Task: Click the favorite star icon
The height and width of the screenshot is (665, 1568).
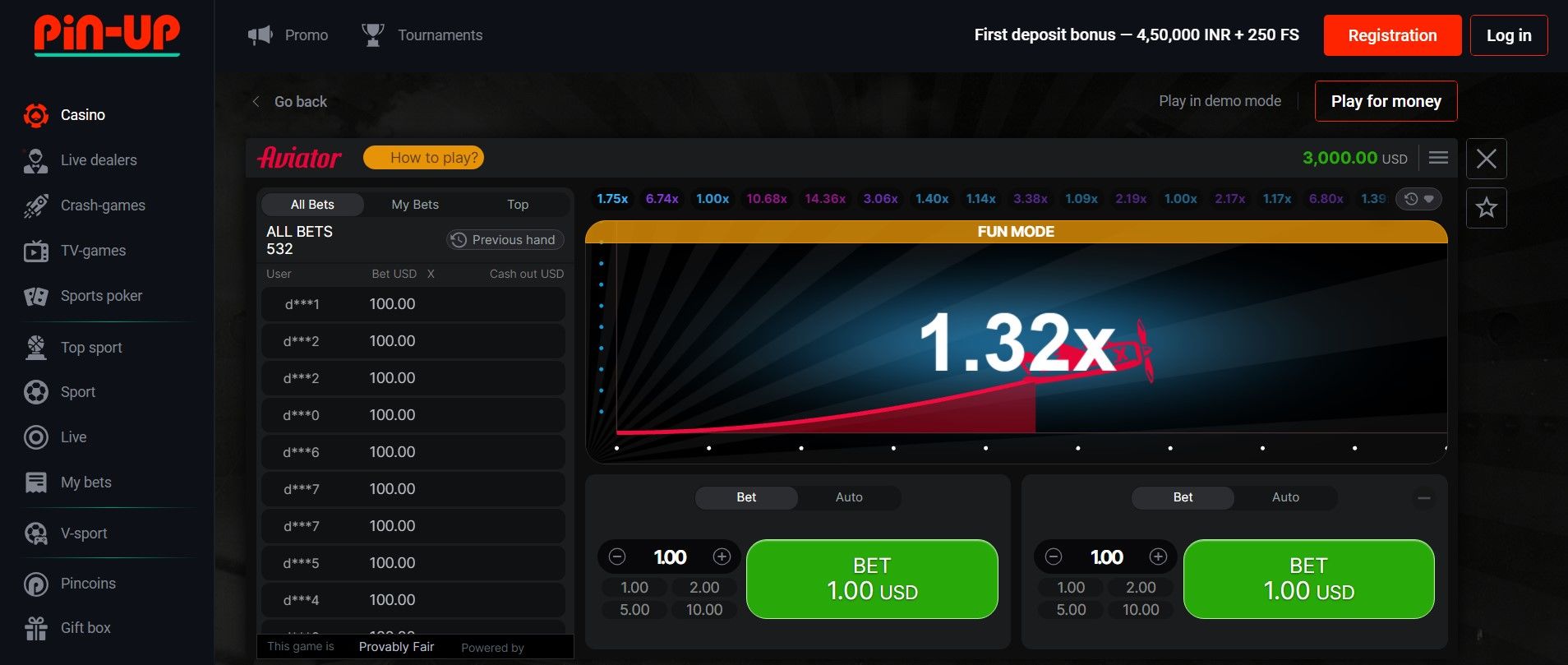Action: [1486, 208]
